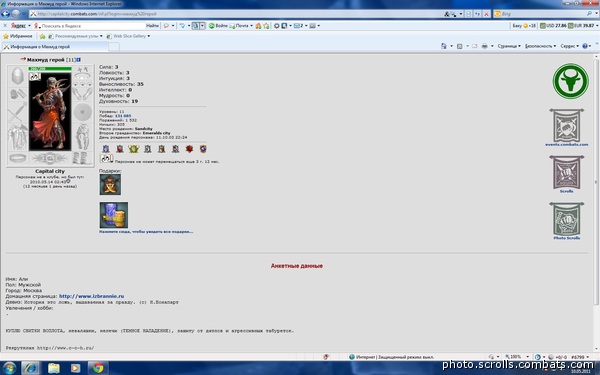Open the events.combats.com banner
This screenshot has width=600, height=375.
[567, 127]
